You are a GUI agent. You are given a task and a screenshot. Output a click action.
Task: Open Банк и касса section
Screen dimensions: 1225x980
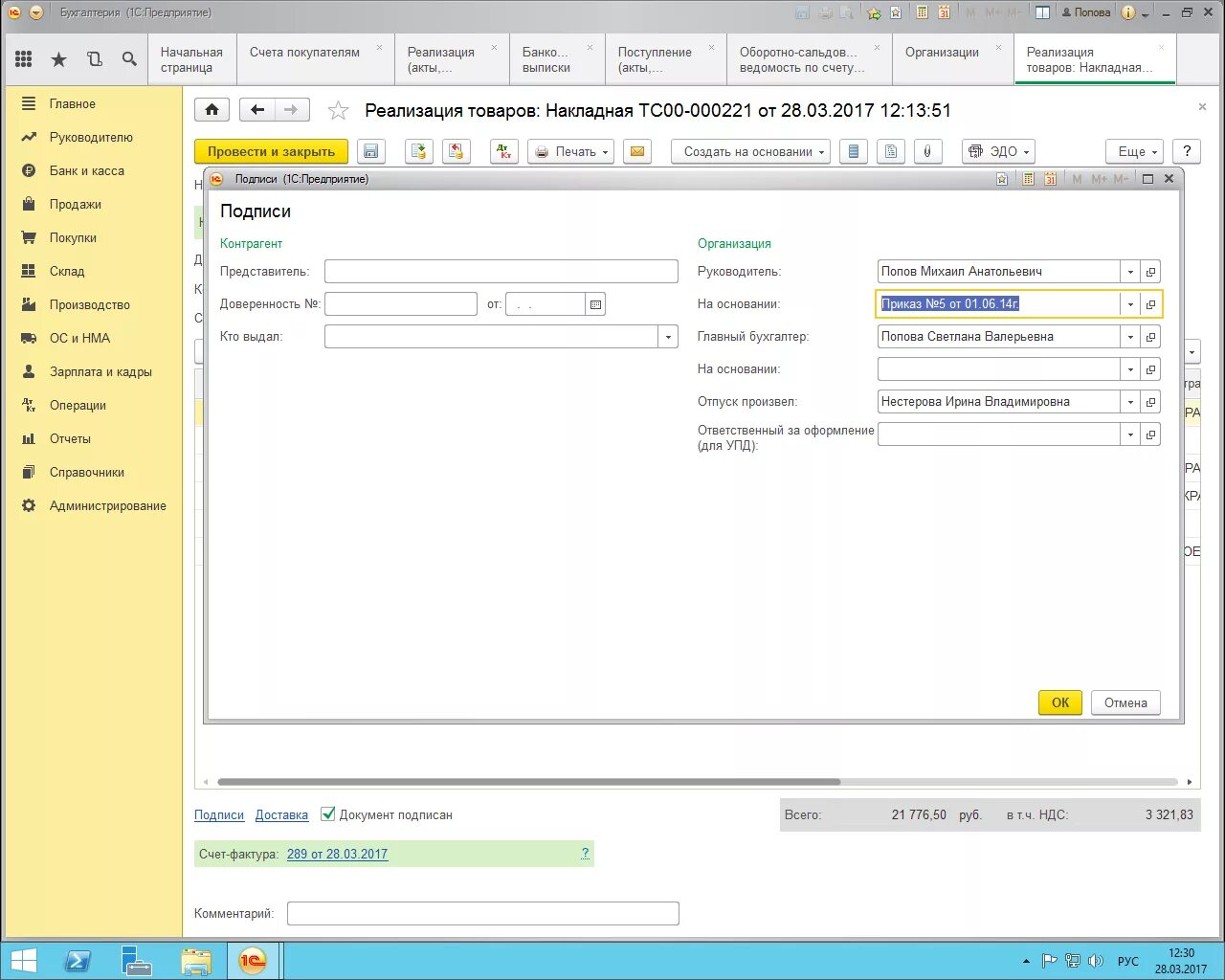click(87, 170)
